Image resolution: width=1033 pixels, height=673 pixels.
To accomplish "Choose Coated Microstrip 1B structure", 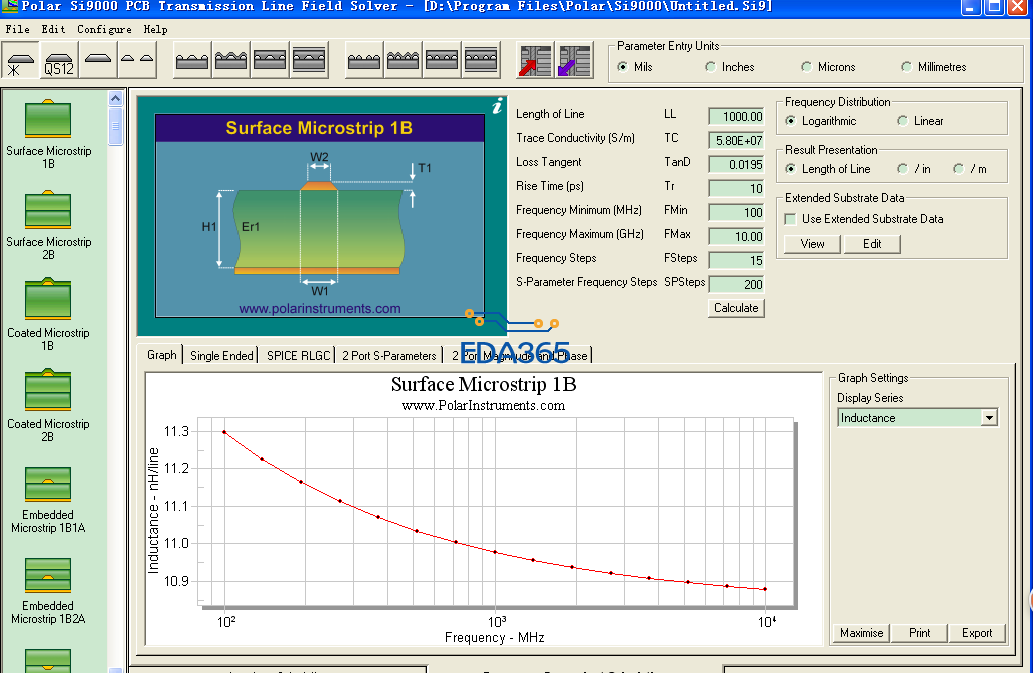I will pos(48,316).
